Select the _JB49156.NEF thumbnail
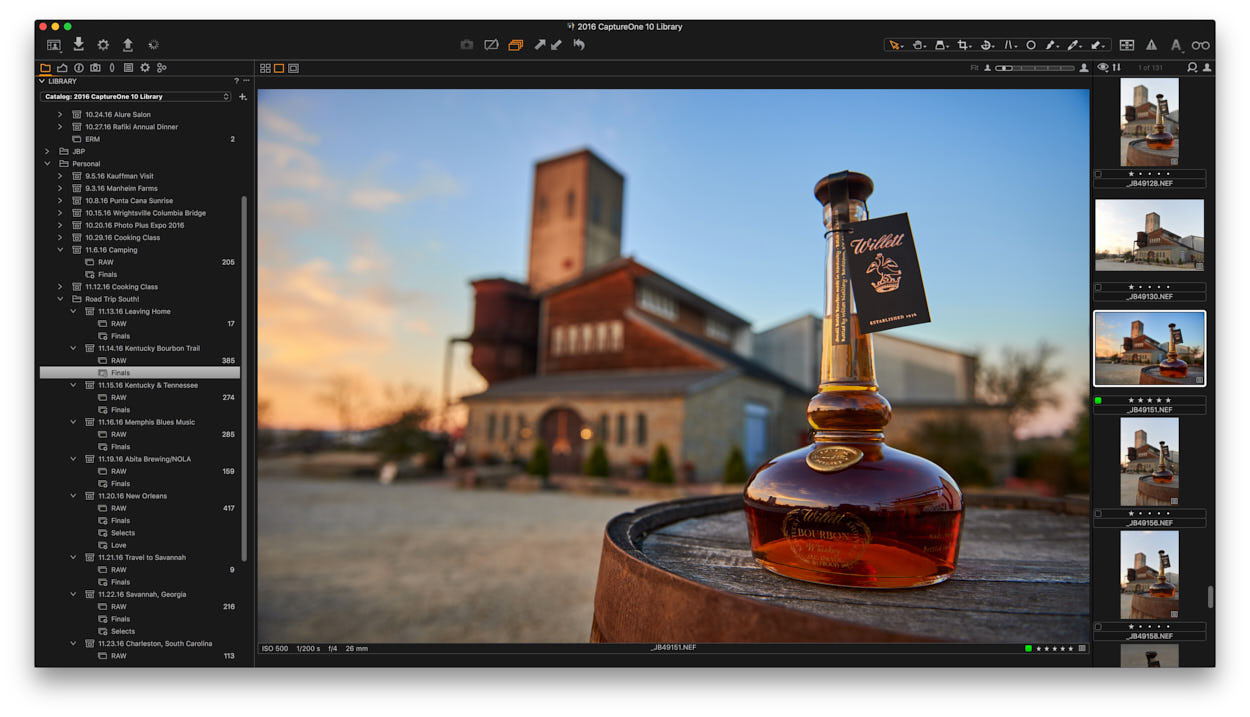Image resolution: width=1250 pixels, height=717 pixels. [1149, 461]
